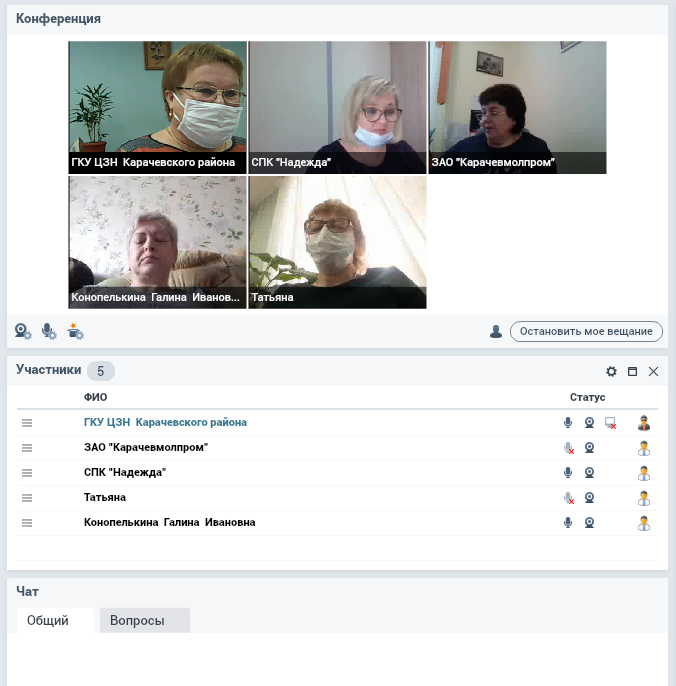676x686 pixels.
Task: Toggle webcam of СПК "Надежда"
Action: pos(589,473)
